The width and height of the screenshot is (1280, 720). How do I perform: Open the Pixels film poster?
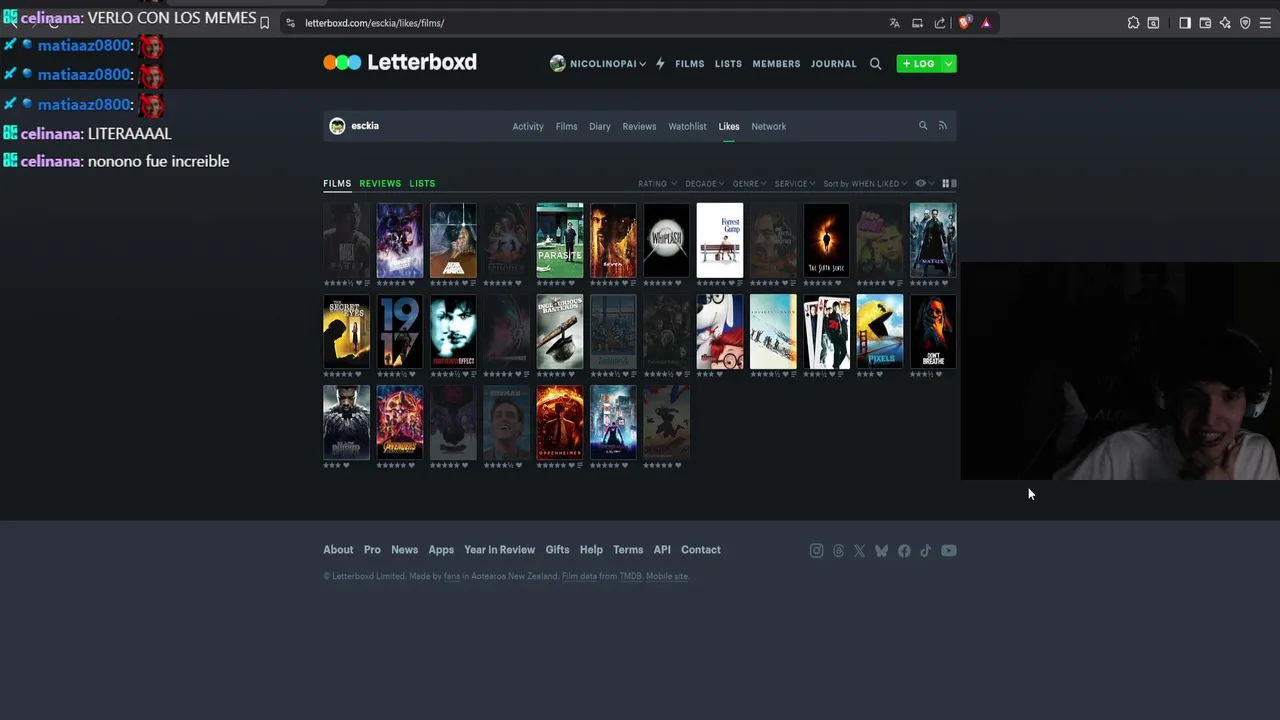pyautogui.click(x=880, y=331)
